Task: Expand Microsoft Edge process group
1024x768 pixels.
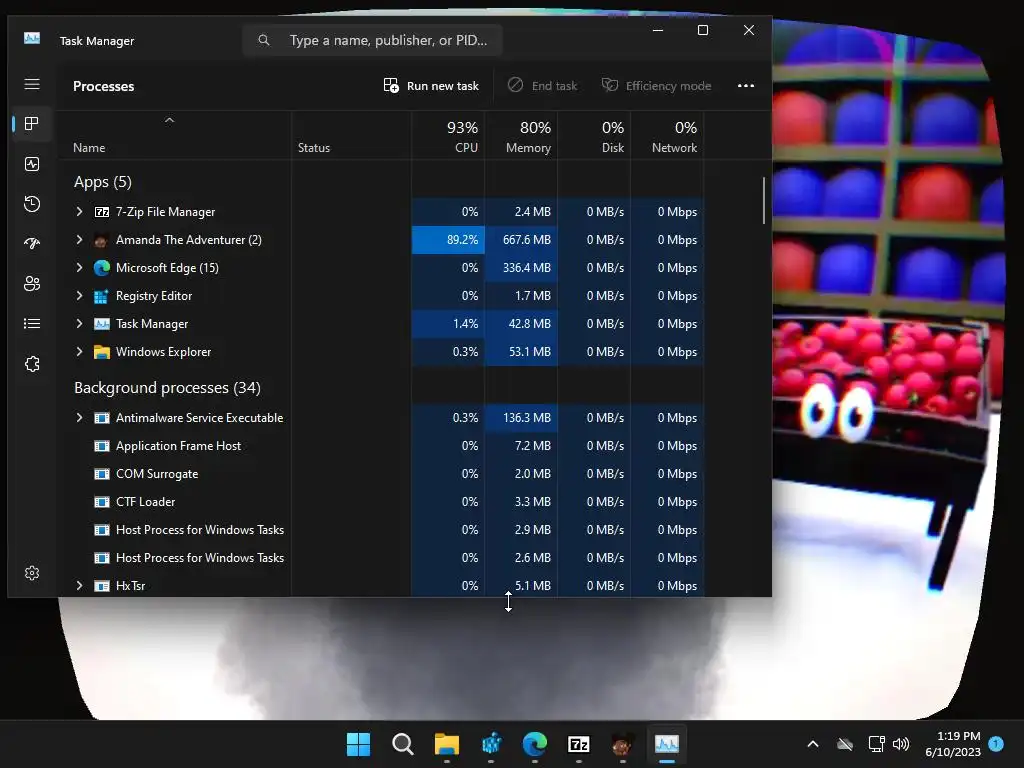Action: [79, 268]
